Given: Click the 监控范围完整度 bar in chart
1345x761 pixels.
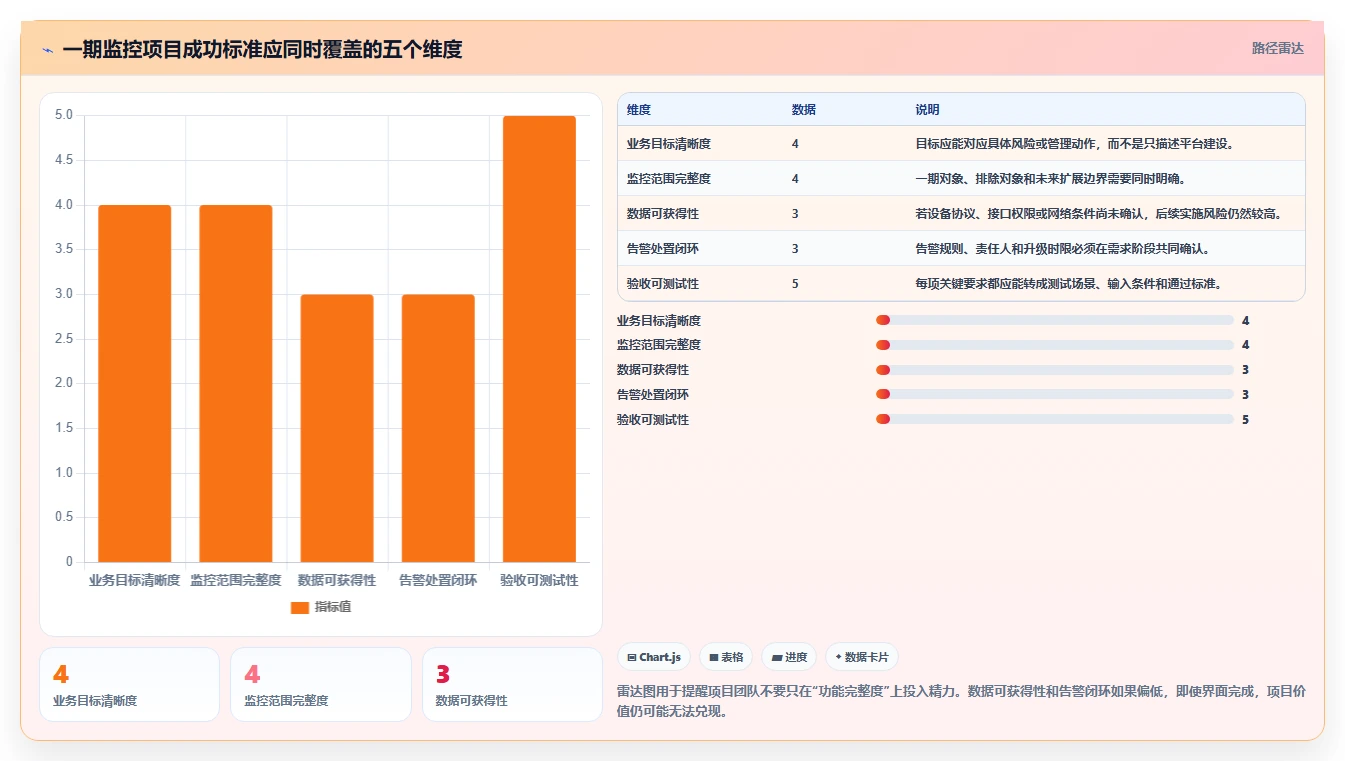Looking at the screenshot, I should [x=236, y=383].
